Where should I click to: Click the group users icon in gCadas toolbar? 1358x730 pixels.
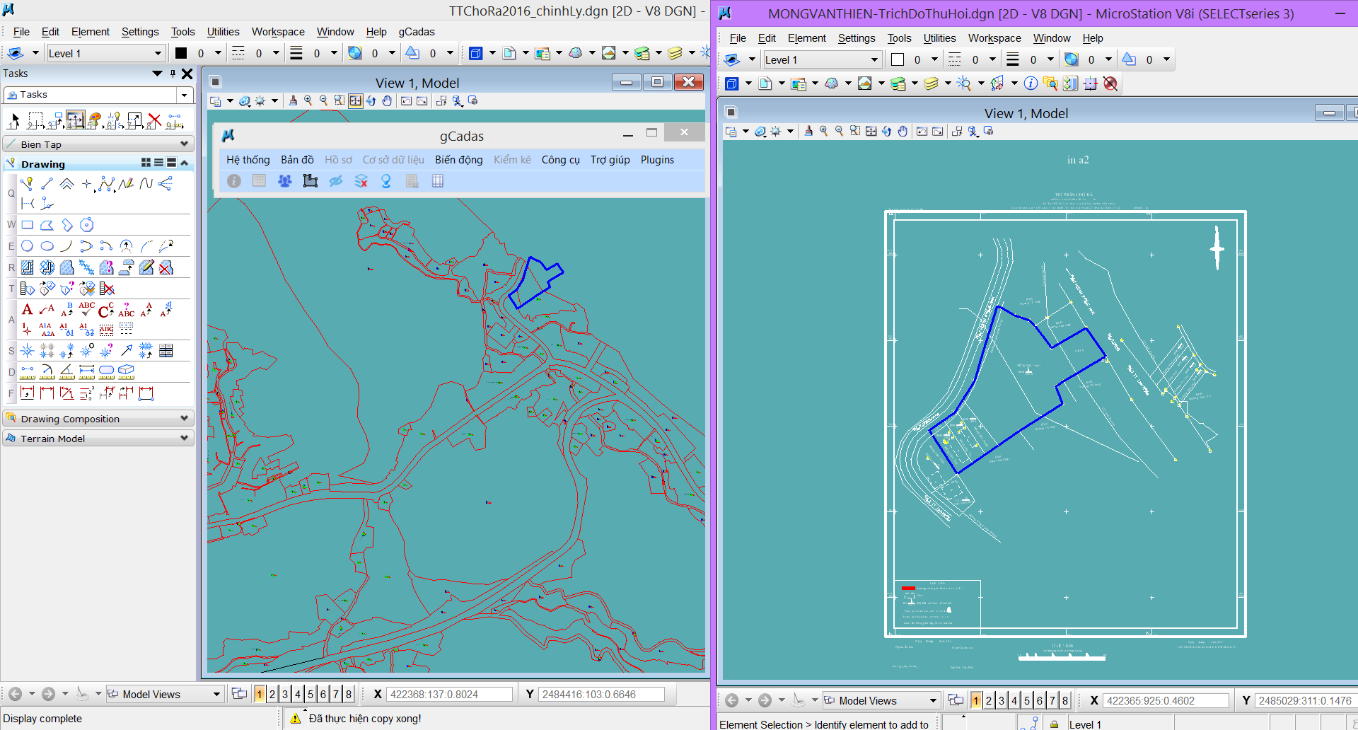(x=285, y=181)
